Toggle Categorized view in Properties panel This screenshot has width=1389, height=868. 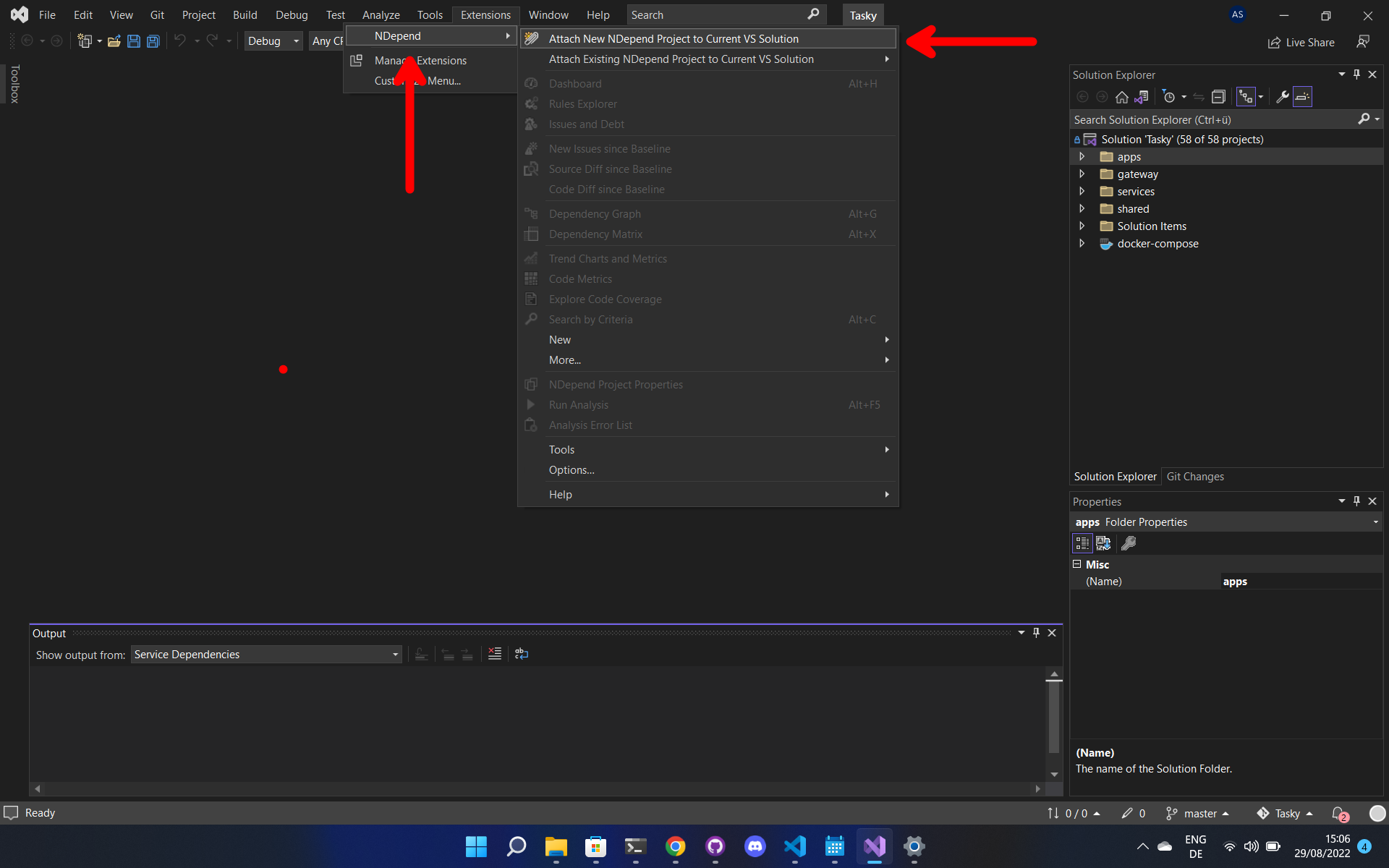pyautogui.click(x=1082, y=542)
